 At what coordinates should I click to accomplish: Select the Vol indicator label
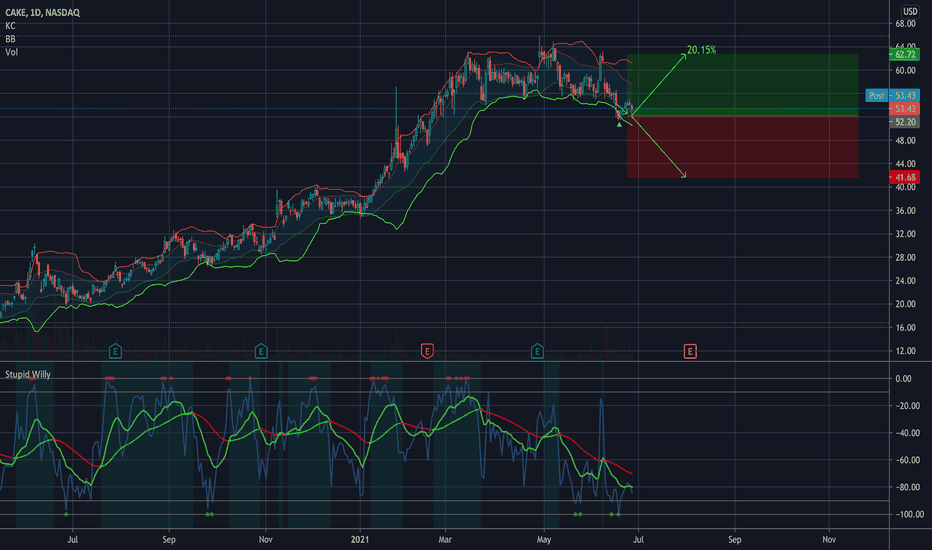[x=11, y=52]
